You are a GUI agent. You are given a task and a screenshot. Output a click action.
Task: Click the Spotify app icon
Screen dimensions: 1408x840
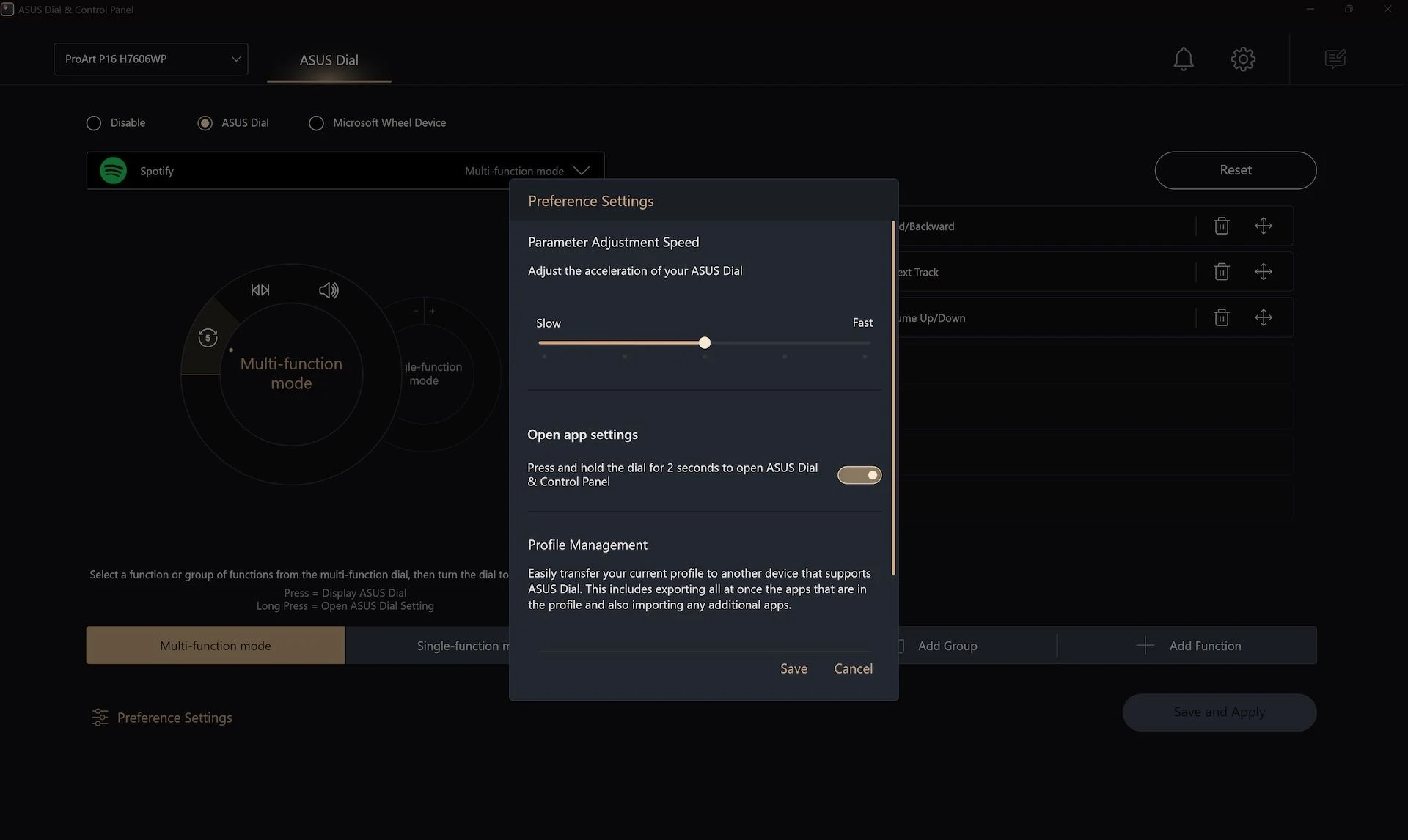(x=113, y=171)
